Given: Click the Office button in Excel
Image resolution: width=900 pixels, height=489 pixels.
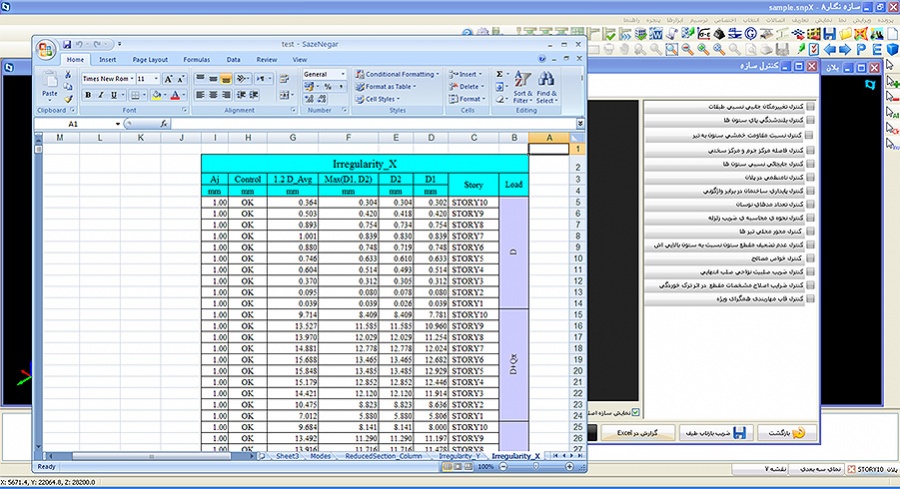Looking at the screenshot, I should click(48, 51).
